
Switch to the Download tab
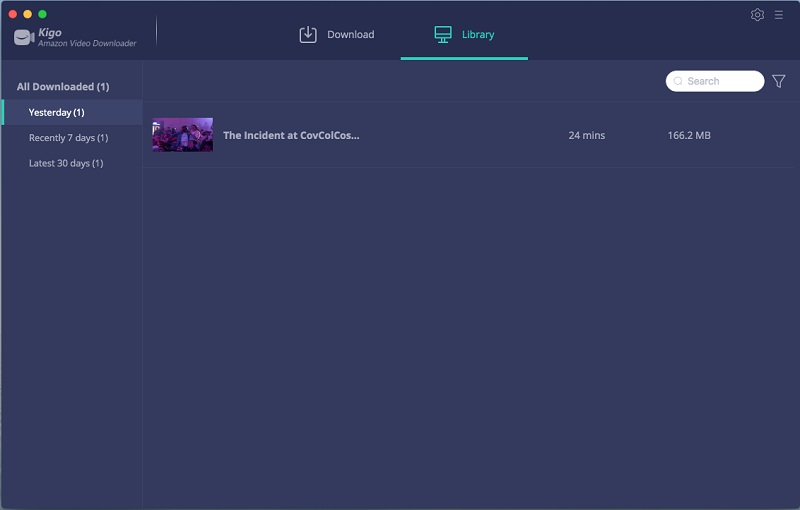(x=337, y=35)
